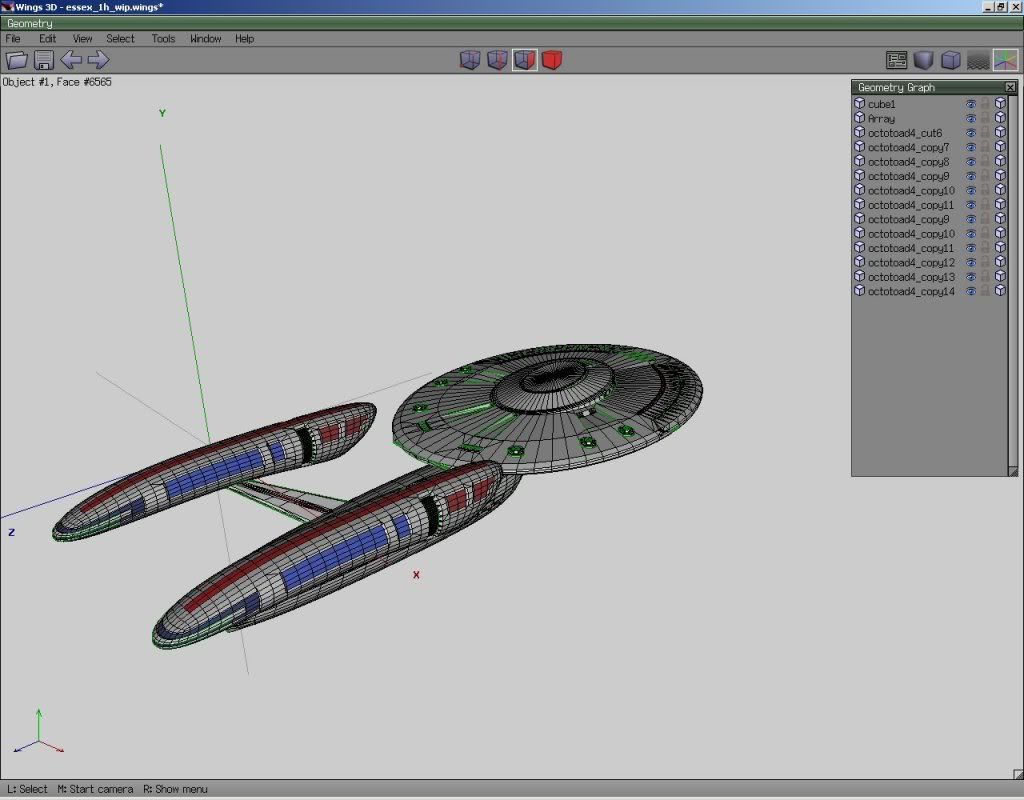
Task: Toggle flat/smooth shading cube icon
Action: 923,60
